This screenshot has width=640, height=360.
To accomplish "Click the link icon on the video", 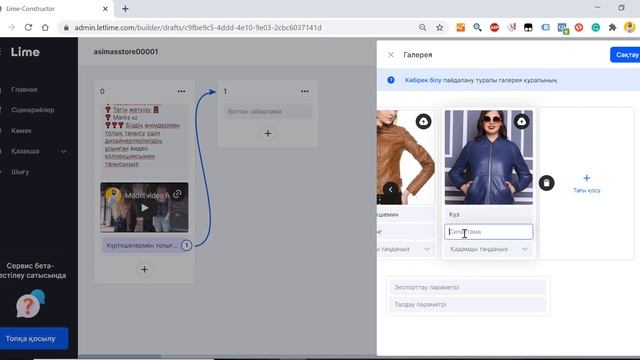I will click(x=177, y=194).
